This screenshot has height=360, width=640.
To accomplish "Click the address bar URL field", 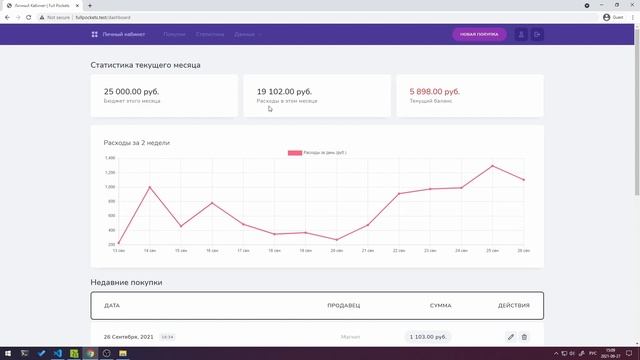I will 318,18.
